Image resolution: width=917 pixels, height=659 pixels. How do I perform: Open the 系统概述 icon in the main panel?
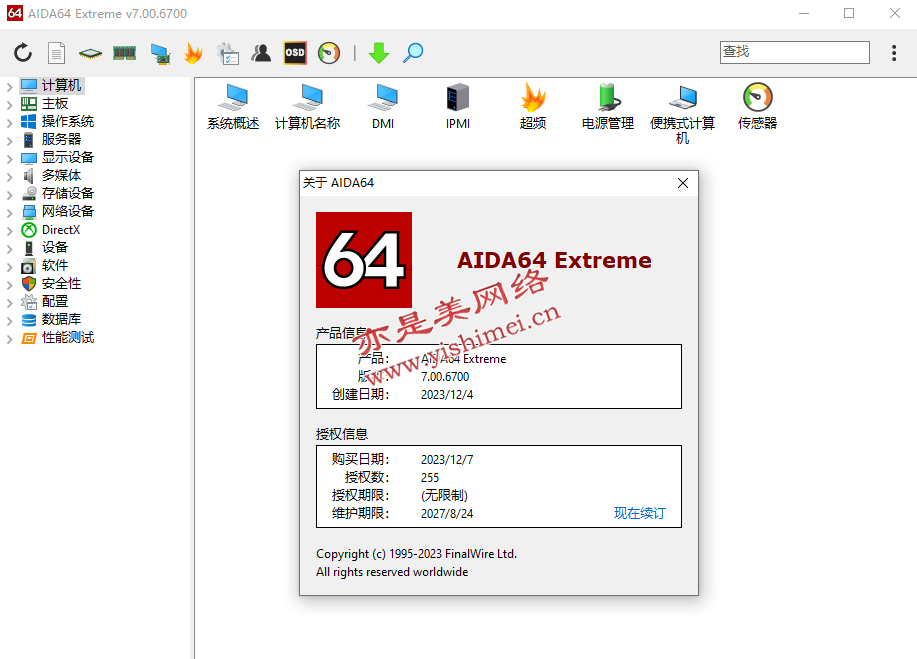click(x=233, y=106)
